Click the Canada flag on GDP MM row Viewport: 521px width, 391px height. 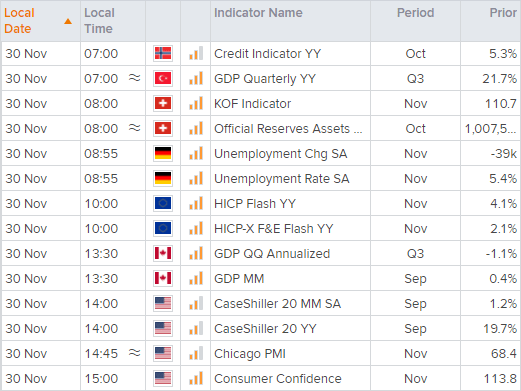click(163, 279)
